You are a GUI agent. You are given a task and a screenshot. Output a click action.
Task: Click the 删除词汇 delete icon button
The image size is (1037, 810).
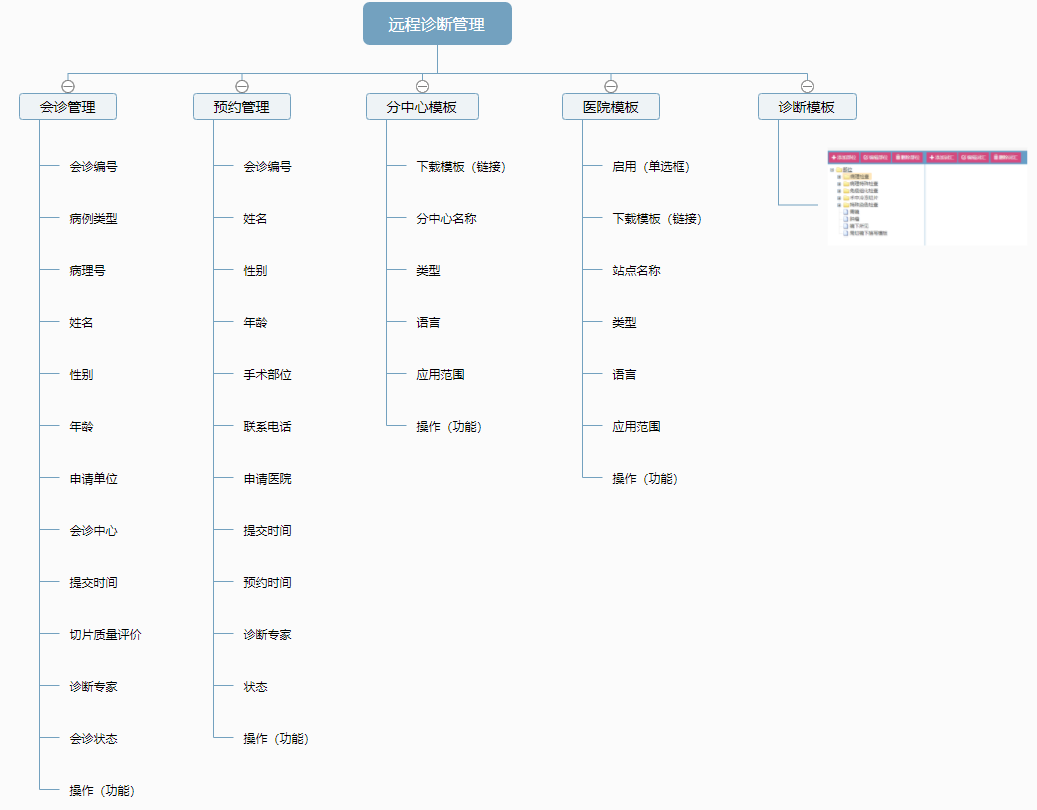[x=1007, y=157]
